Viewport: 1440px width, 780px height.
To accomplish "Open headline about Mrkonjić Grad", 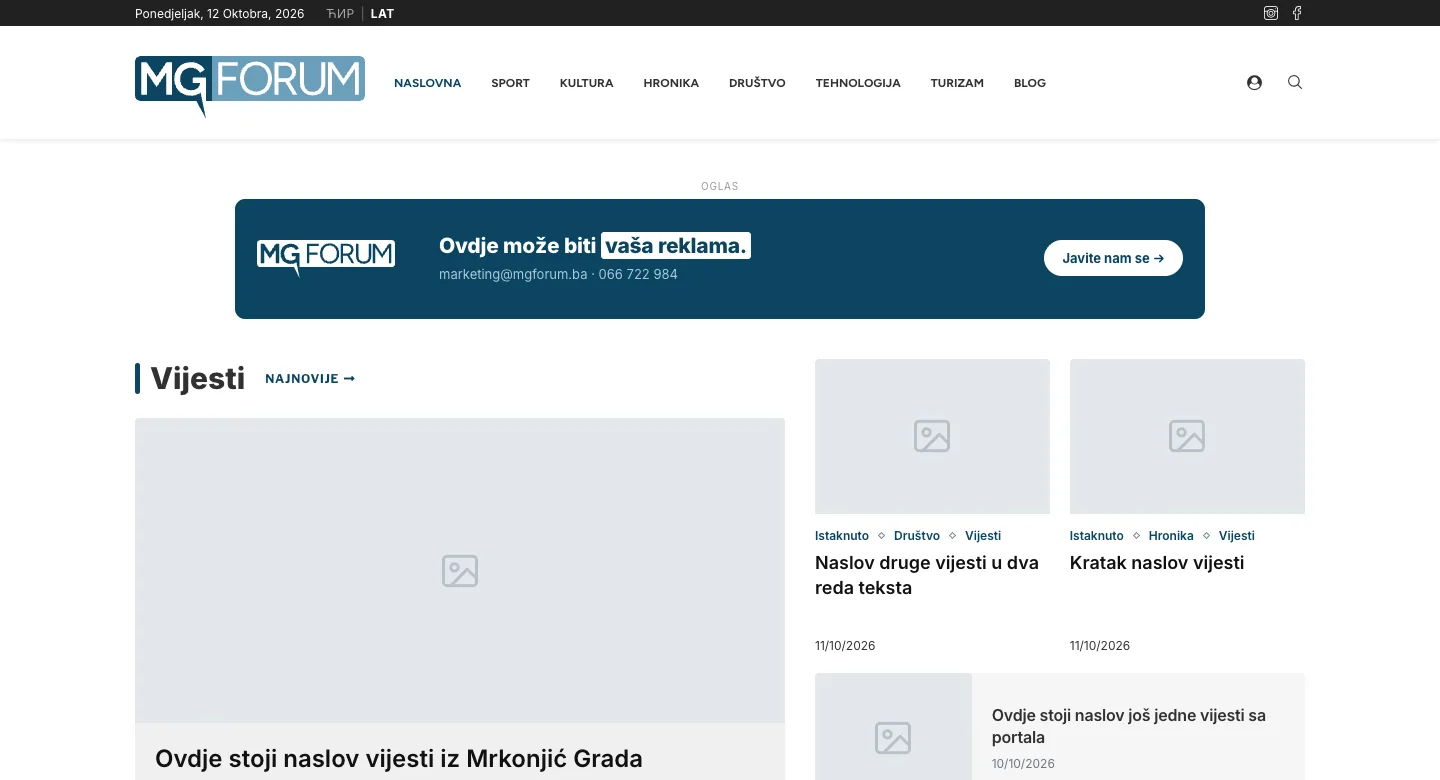I will (x=399, y=759).
